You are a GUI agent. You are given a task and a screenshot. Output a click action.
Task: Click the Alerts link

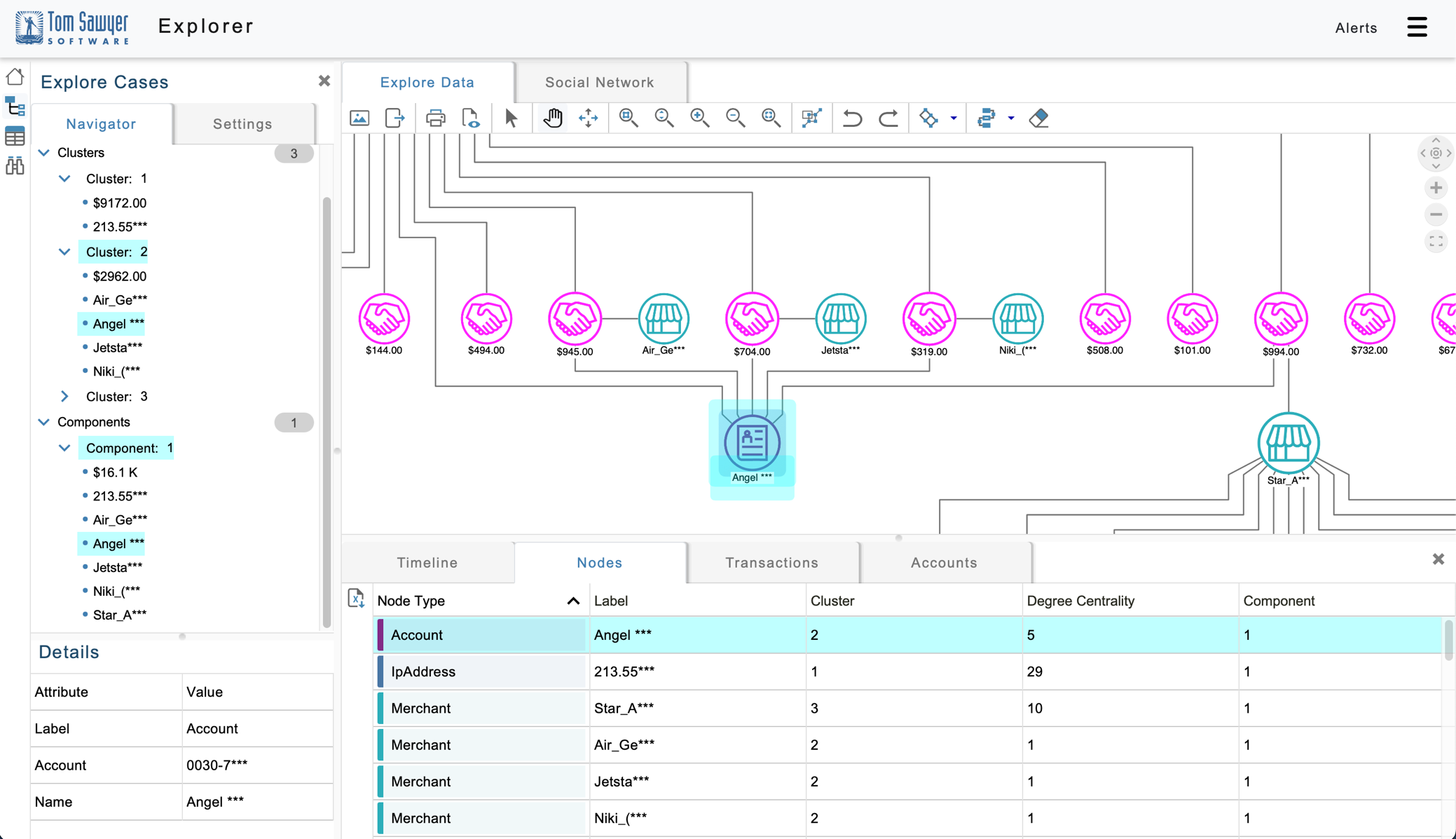[1356, 28]
